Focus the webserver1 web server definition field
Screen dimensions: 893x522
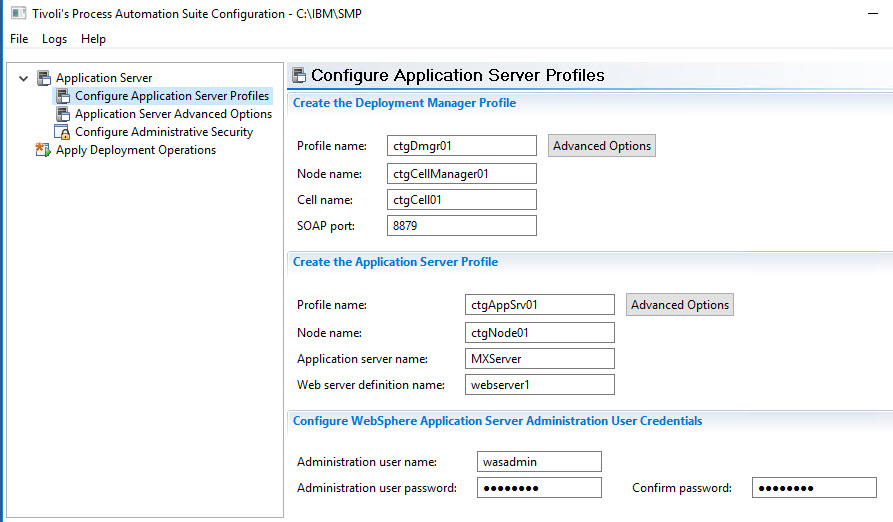coord(540,384)
